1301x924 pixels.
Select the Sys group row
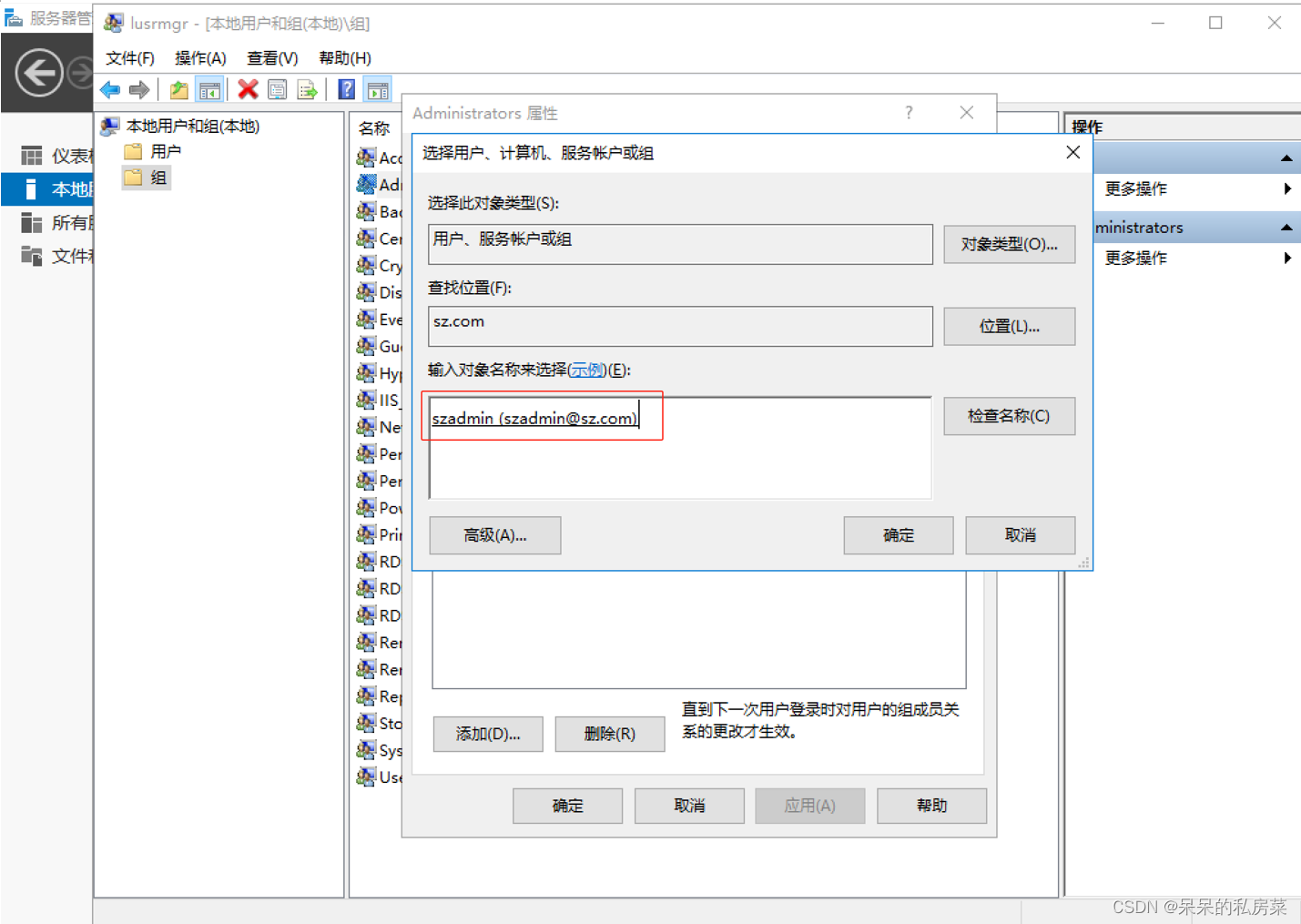tap(379, 750)
